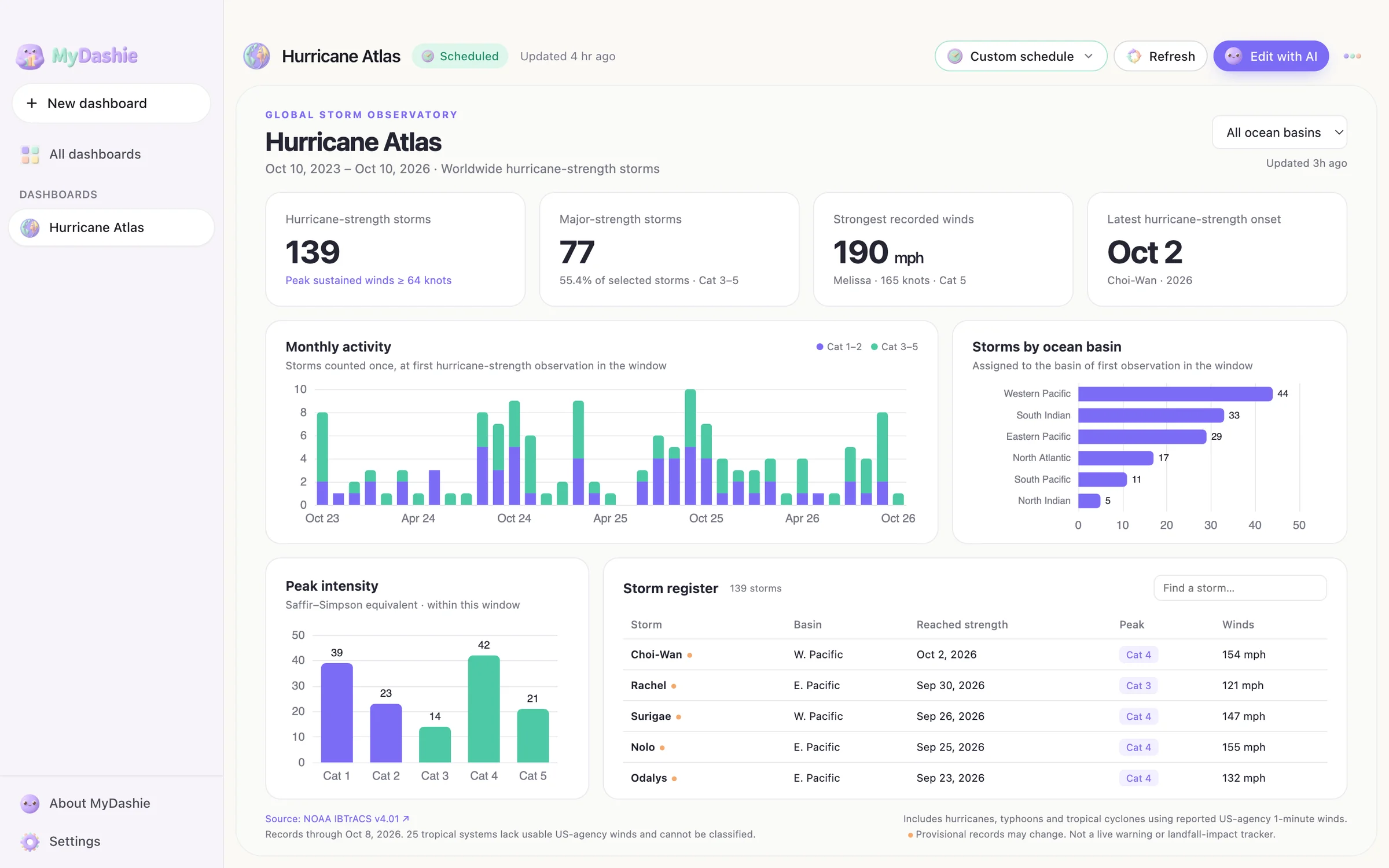Click external link arrow after NOAA source
The image size is (1389, 868).
point(406,818)
